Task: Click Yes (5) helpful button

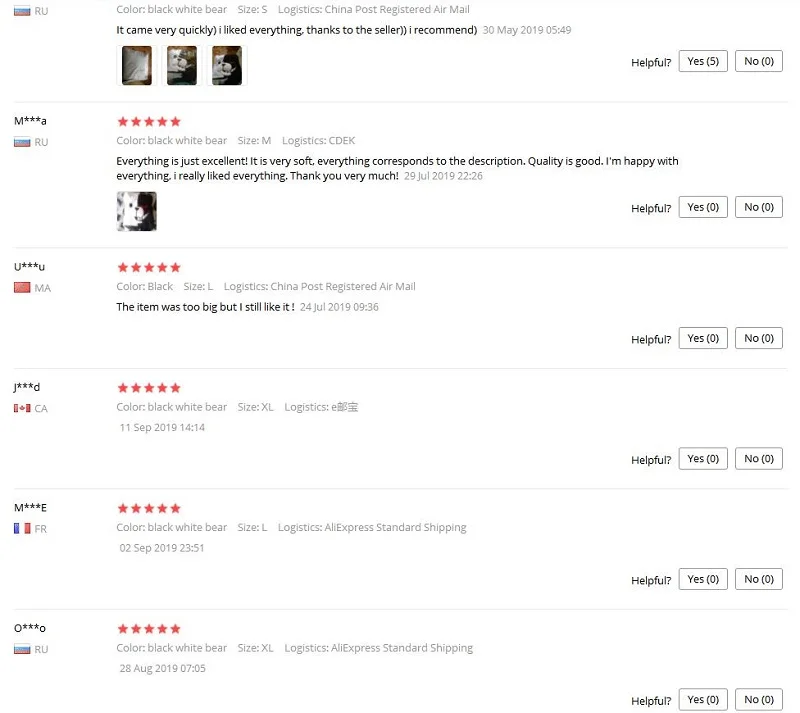Action: (703, 61)
